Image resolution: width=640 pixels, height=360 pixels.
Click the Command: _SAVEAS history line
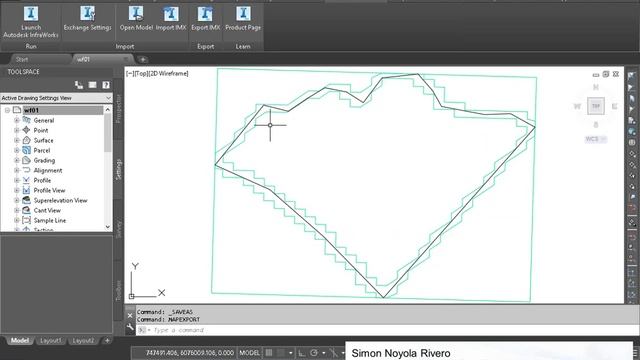pyautogui.click(x=164, y=312)
